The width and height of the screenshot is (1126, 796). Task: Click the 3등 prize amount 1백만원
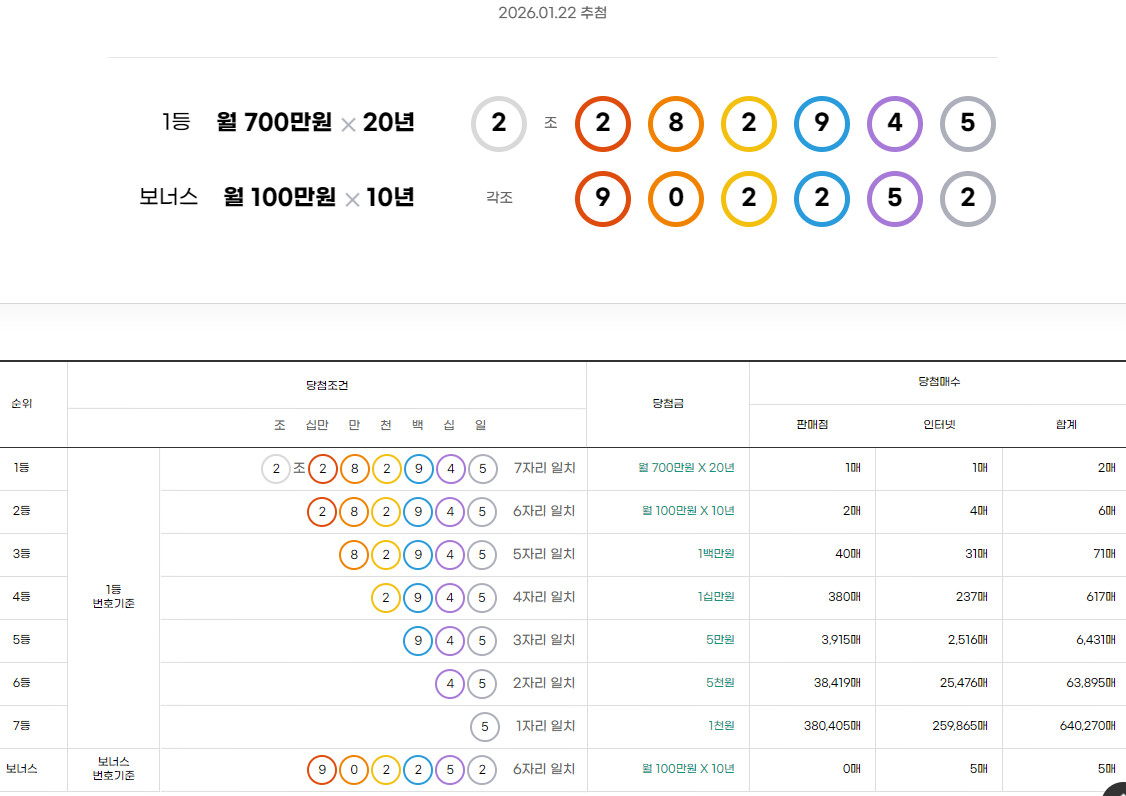[715, 554]
